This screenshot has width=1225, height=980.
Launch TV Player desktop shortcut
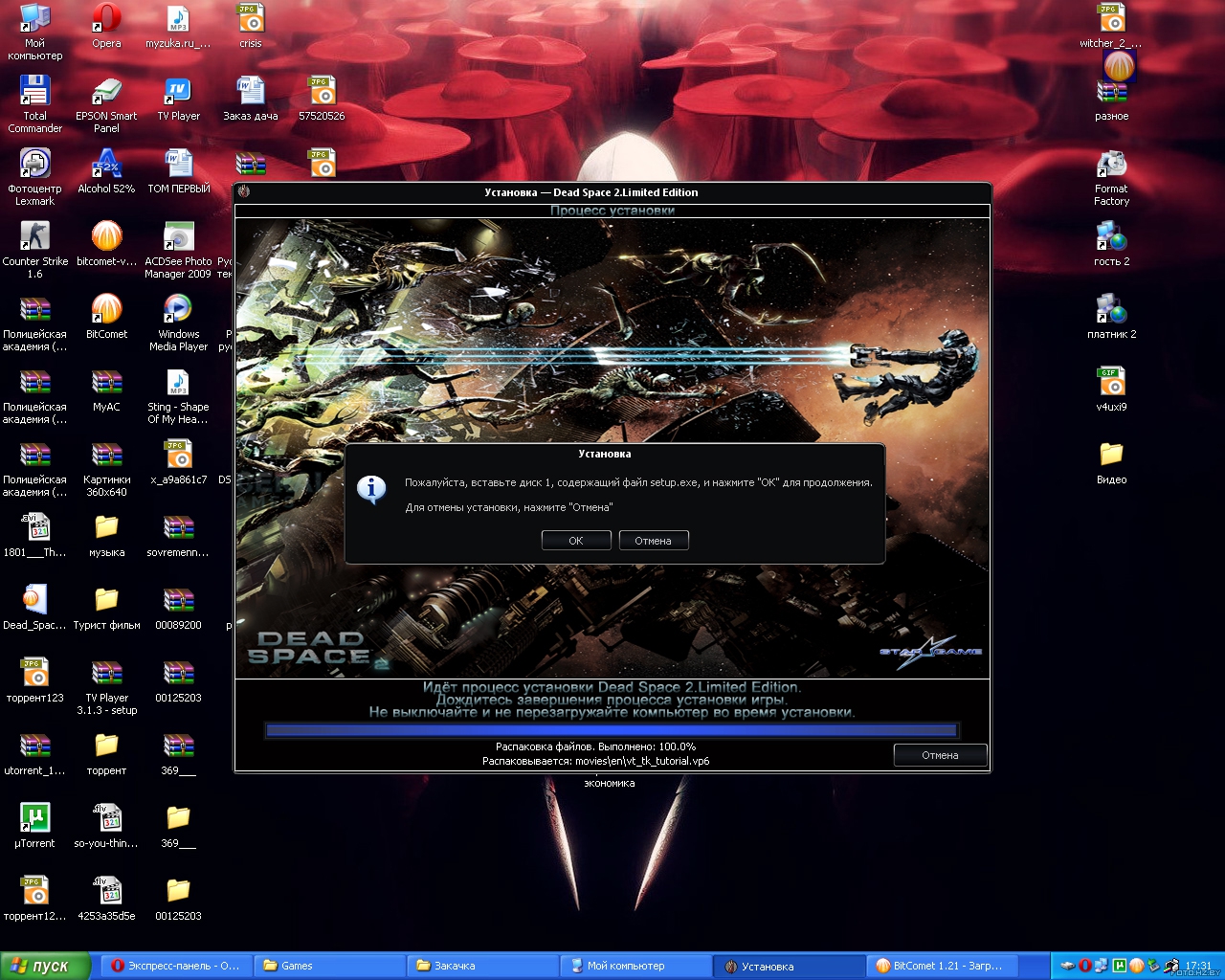click(x=178, y=99)
